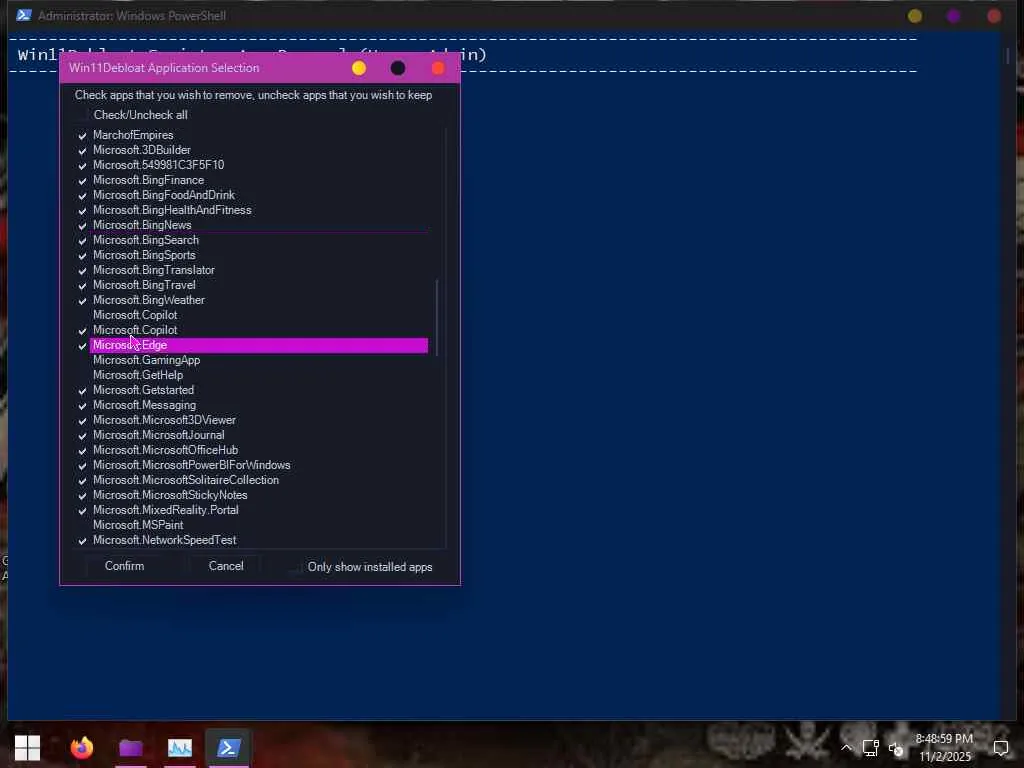Open the performance graph app on taskbar
1024x768 pixels.
(180, 747)
